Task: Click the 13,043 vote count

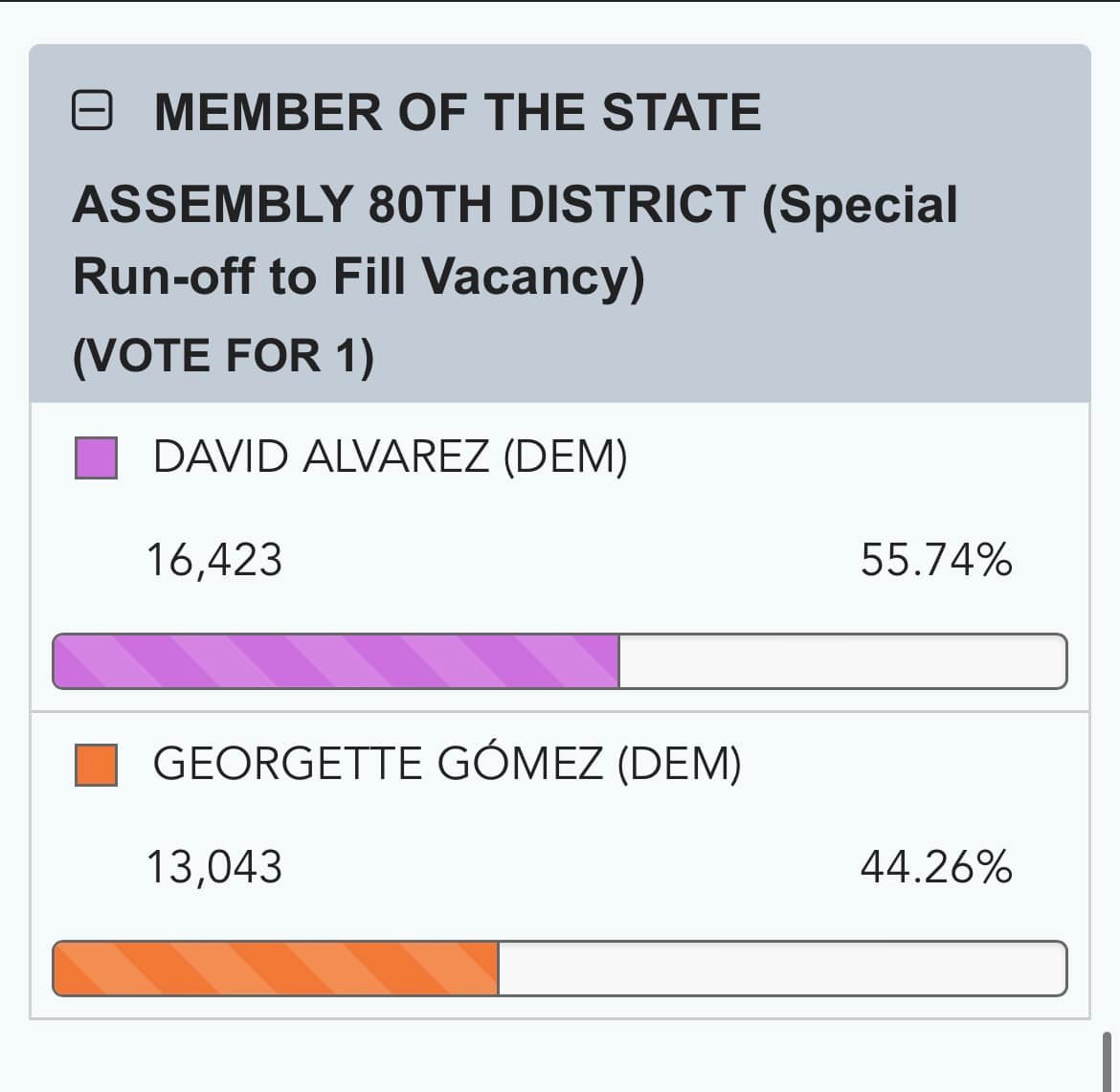Action: [213, 867]
